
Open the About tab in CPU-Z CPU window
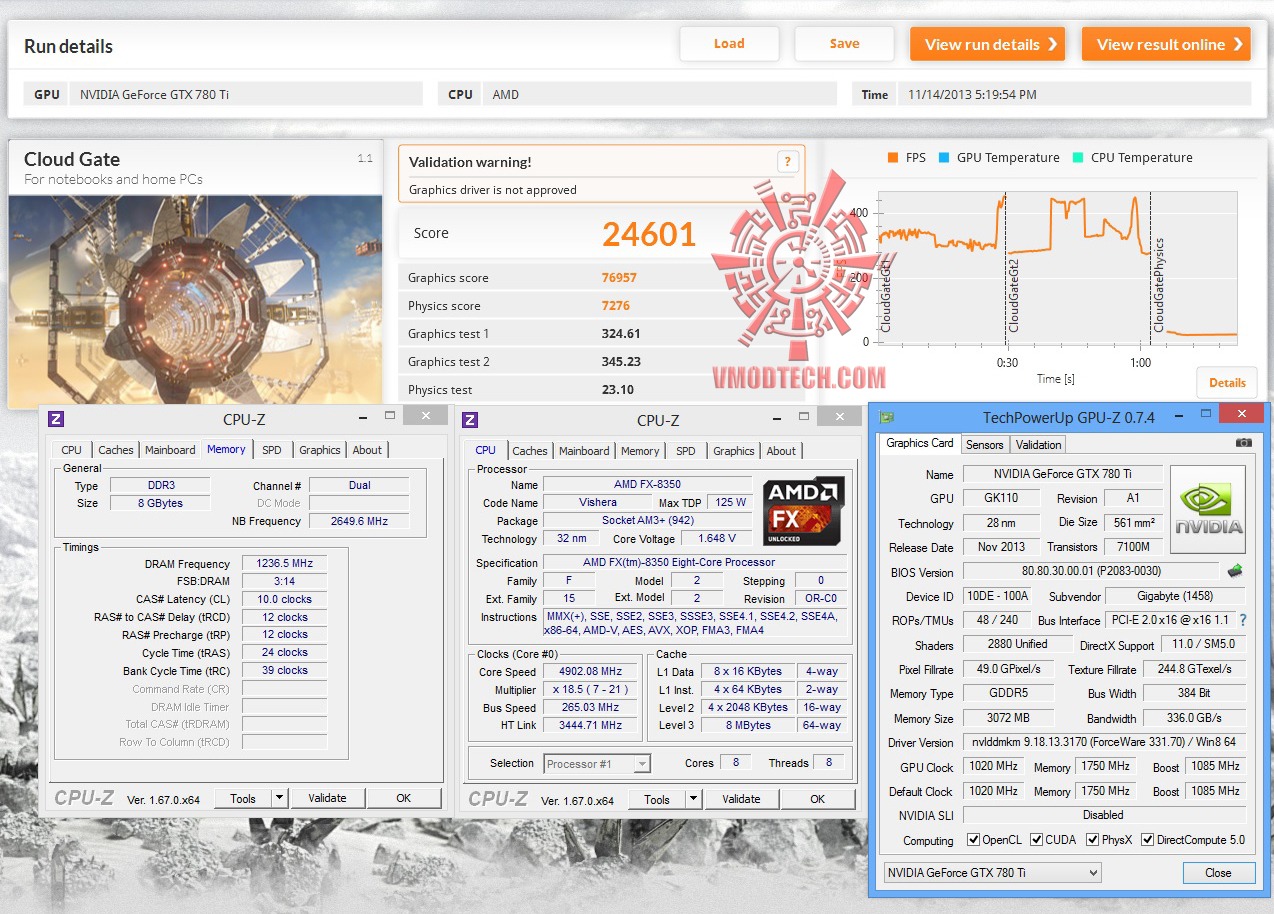781,451
